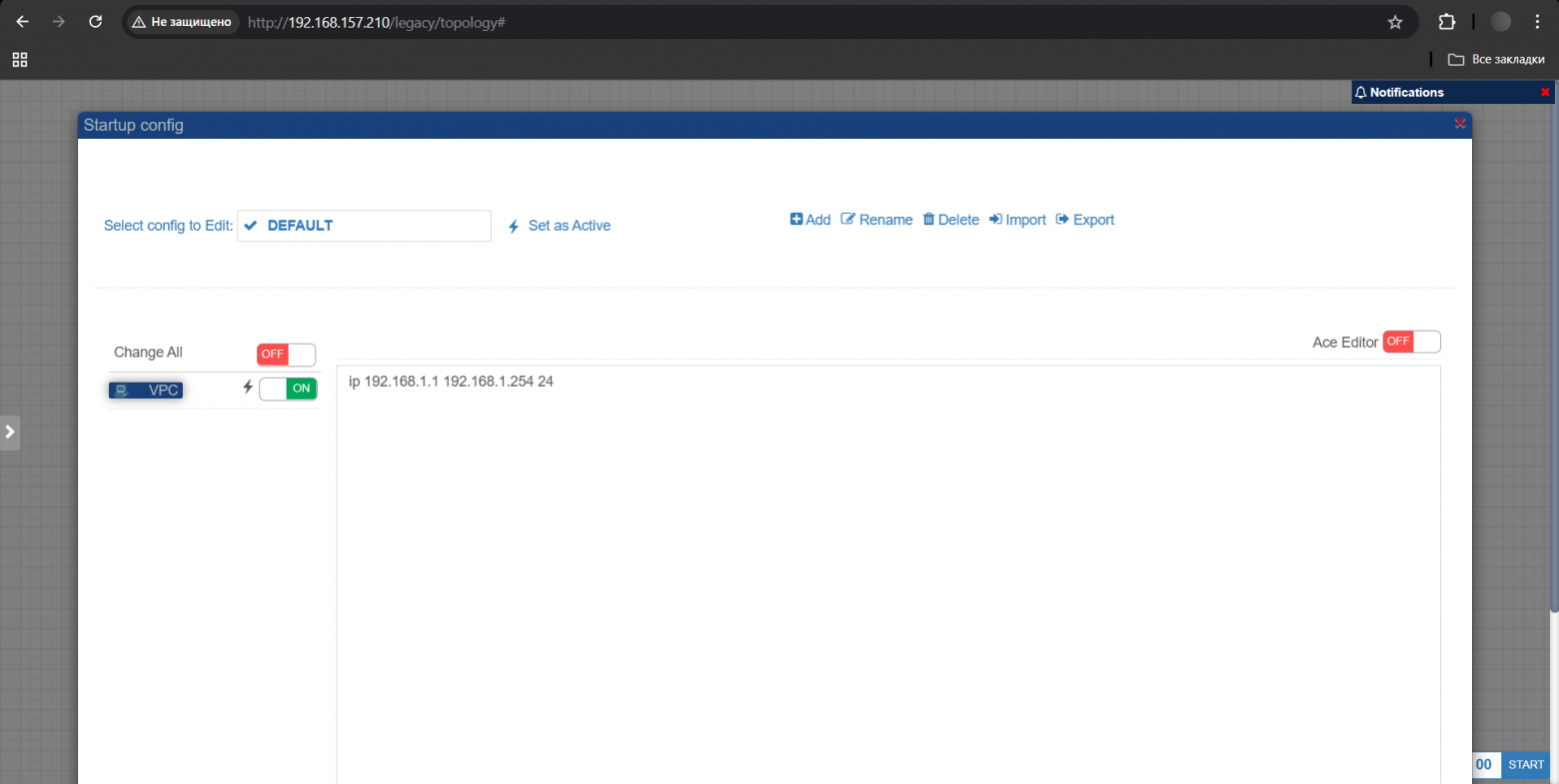Add a new startup config
The height and width of the screenshot is (784, 1559).
click(x=809, y=219)
